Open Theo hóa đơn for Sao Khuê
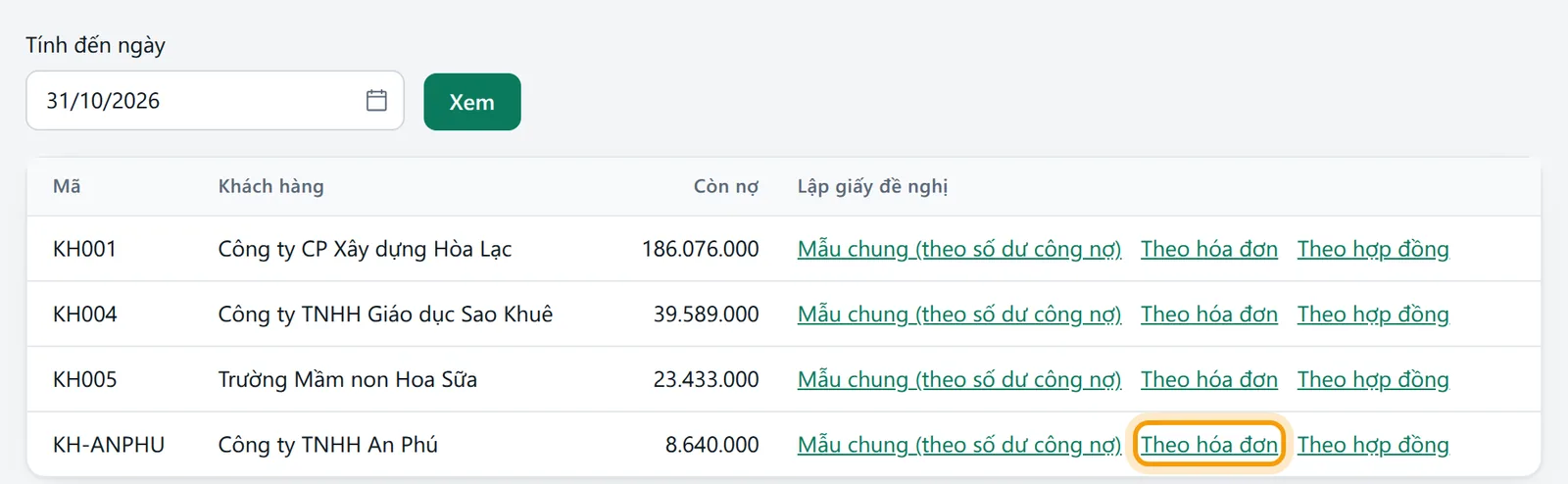The width and height of the screenshot is (1568, 484). [x=1209, y=315]
